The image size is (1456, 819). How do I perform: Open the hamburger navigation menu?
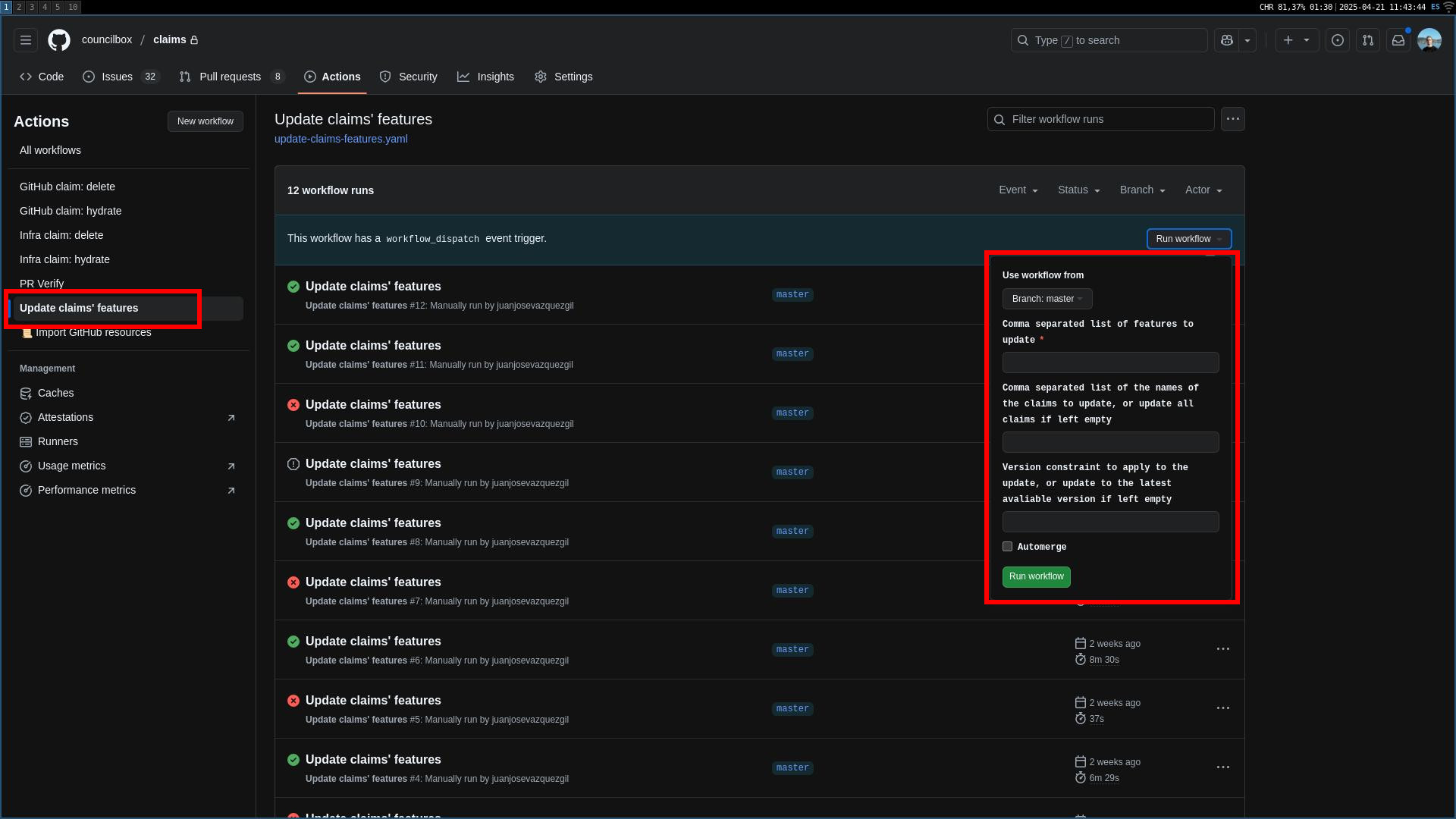click(x=25, y=39)
